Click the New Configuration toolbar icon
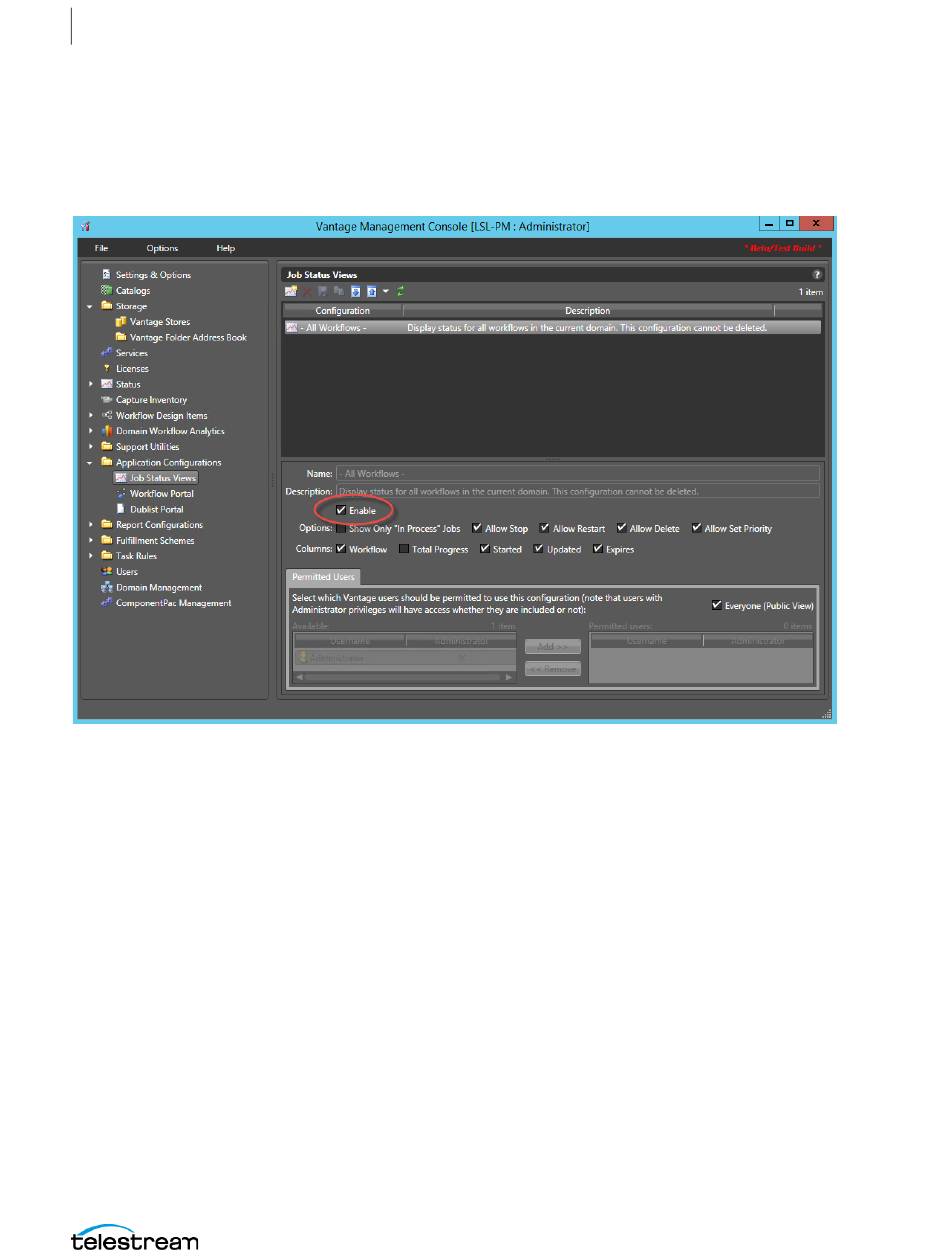950x1260 pixels. [x=290, y=291]
